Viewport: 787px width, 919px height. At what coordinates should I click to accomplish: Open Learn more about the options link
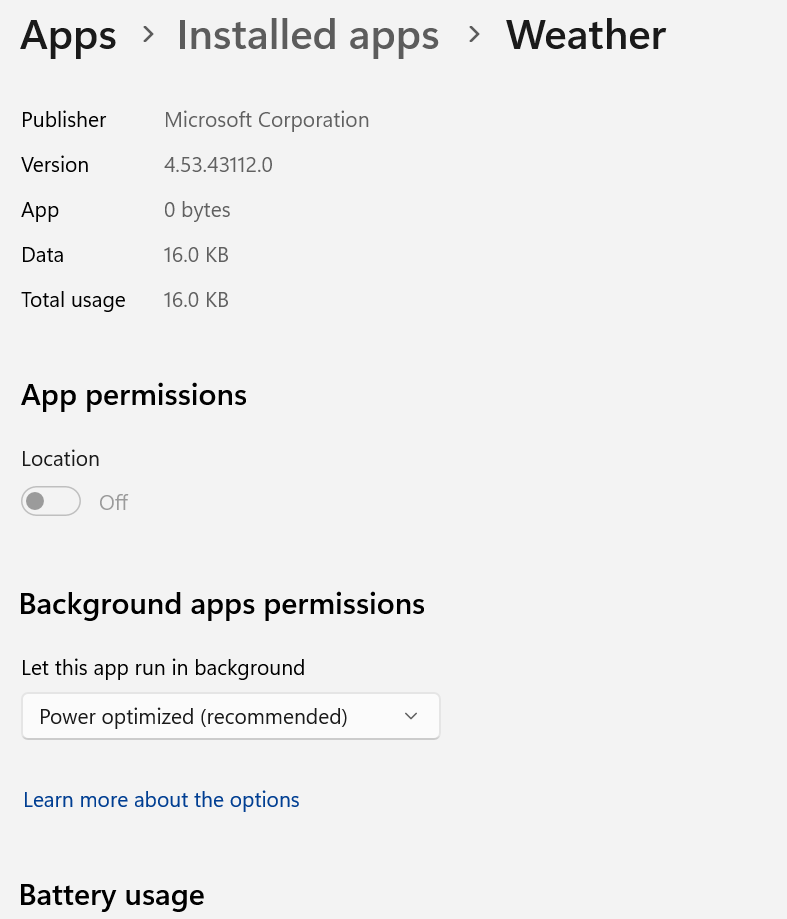pyautogui.click(x=161, y=800)
